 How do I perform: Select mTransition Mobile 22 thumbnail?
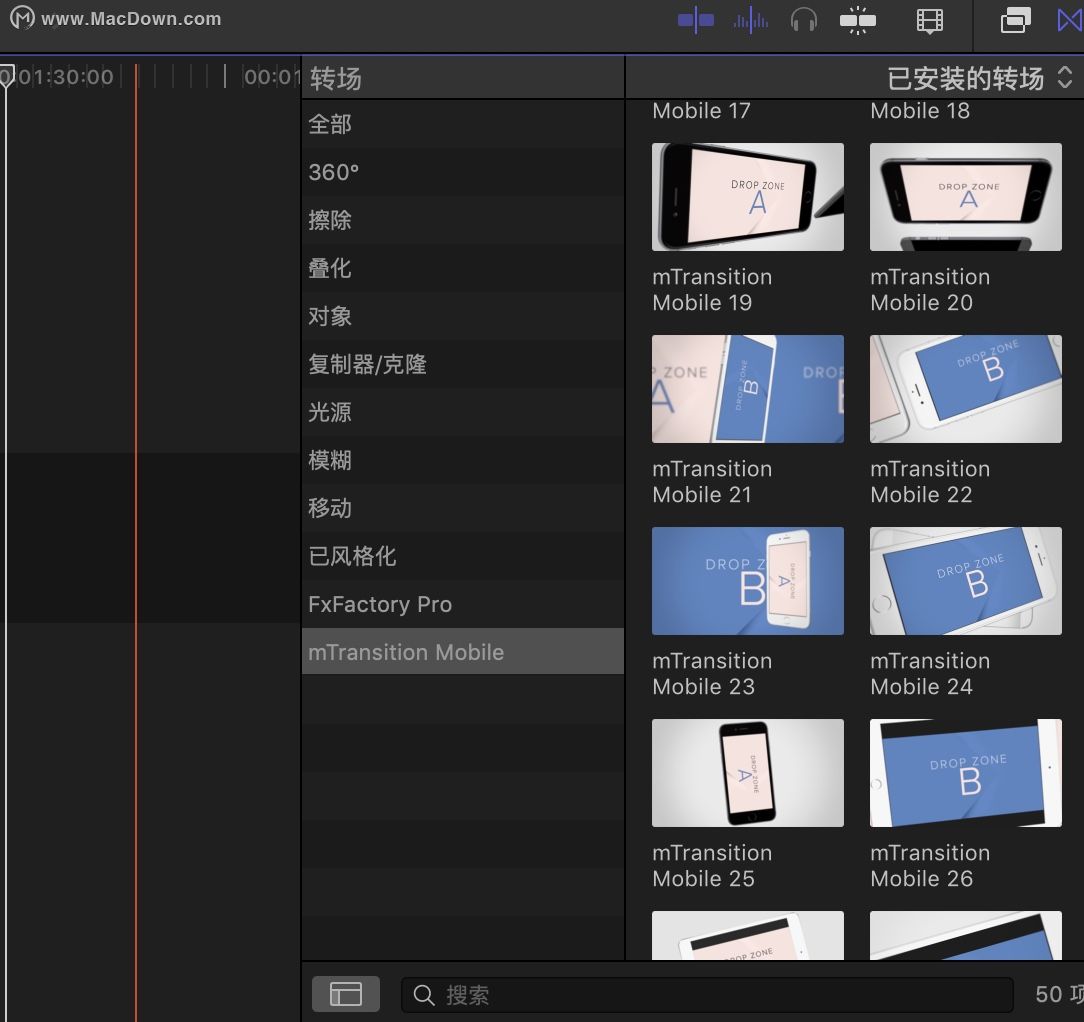point(966,389)
